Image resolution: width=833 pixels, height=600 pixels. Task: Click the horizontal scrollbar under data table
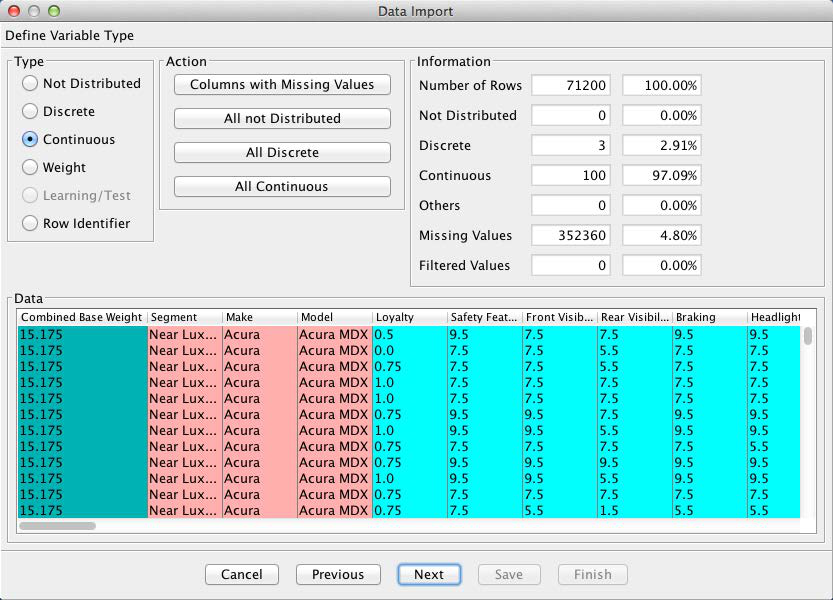[58, 525]
